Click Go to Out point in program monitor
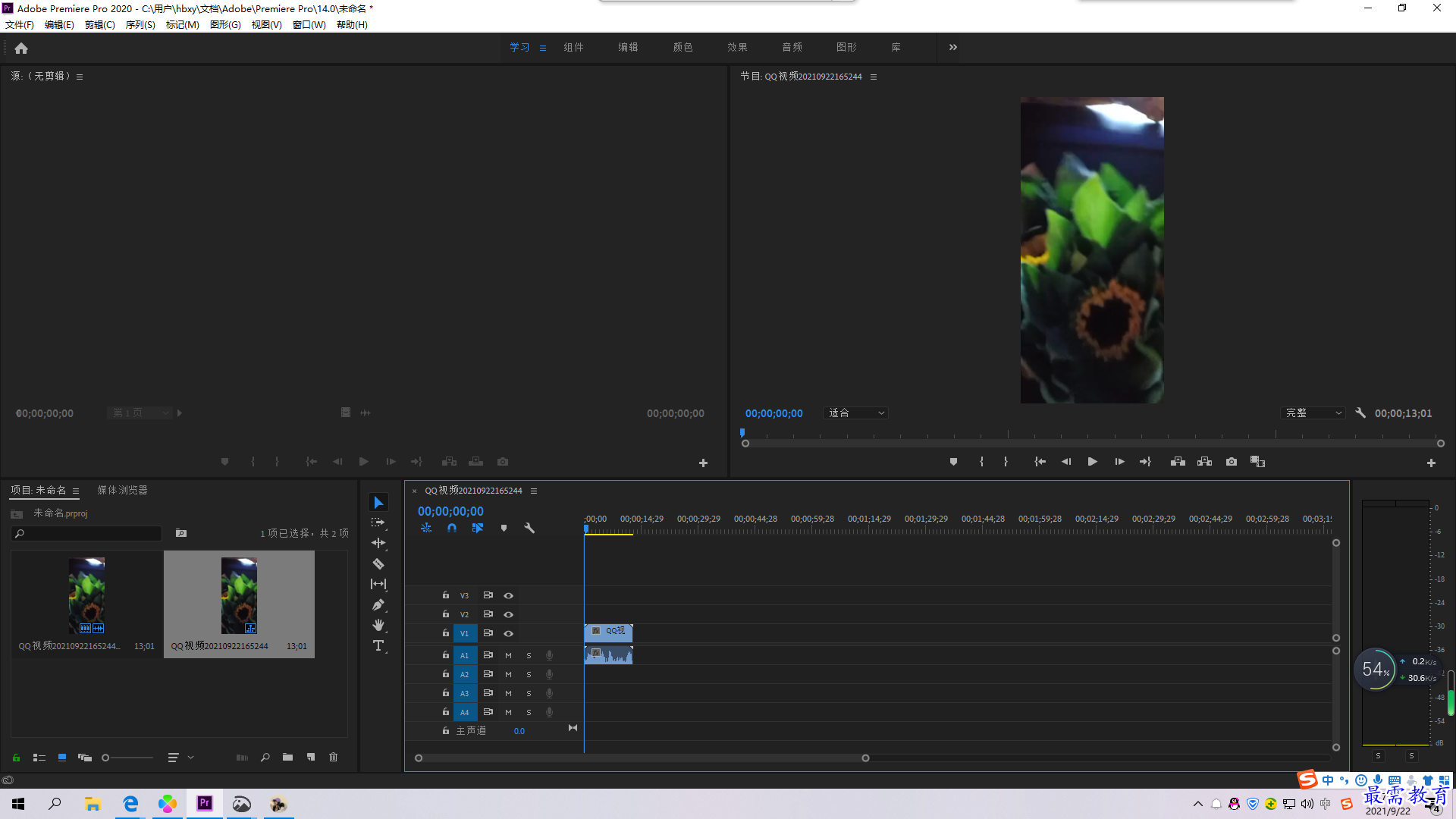 [x=1146, y=461]
